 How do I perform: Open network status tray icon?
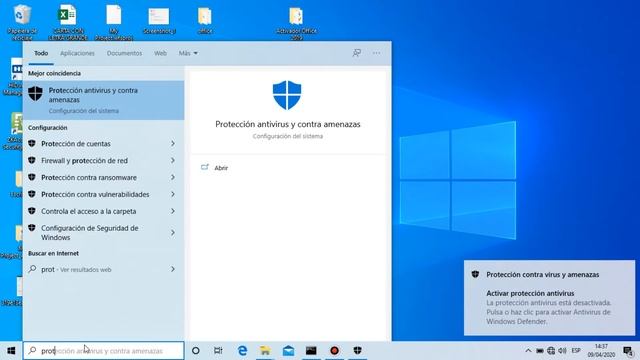551,351
